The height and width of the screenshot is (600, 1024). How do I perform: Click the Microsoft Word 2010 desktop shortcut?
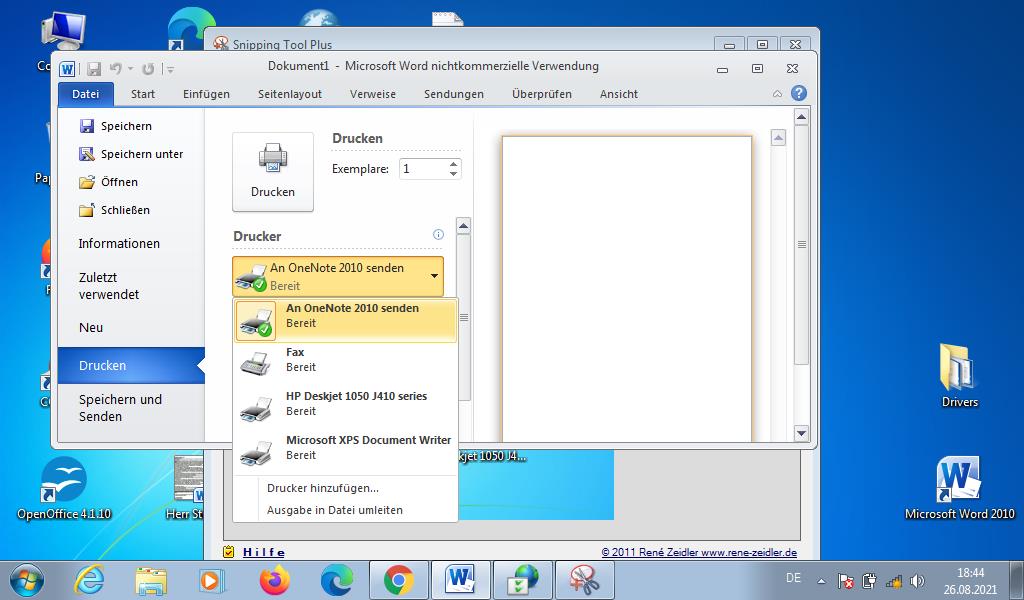[959, 488]
